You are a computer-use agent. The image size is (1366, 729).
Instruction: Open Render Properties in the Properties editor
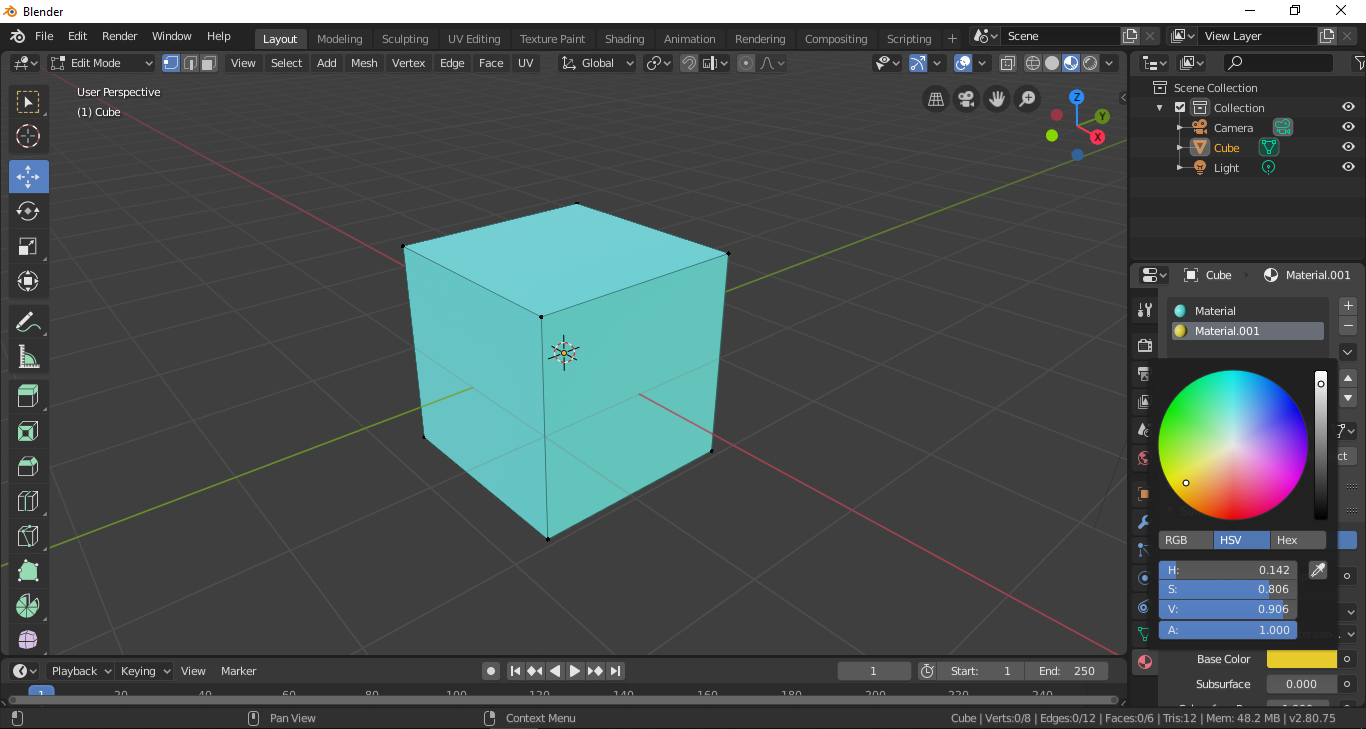coord(1143,344)
